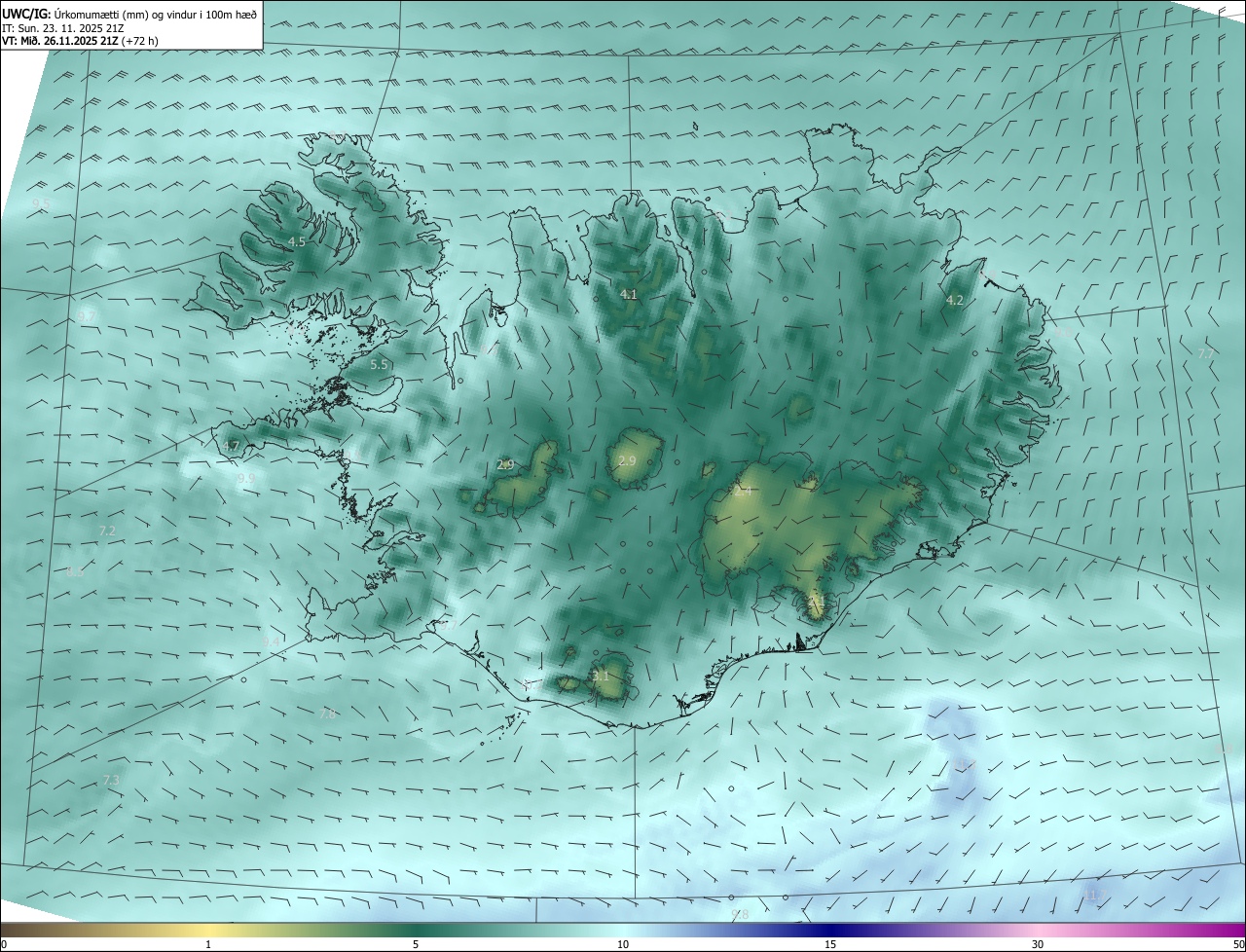This screenshot has width=1246, height=952.
Task: Select the 4.7 value on the Snæfellsnes peninsula
Action: 231,447
